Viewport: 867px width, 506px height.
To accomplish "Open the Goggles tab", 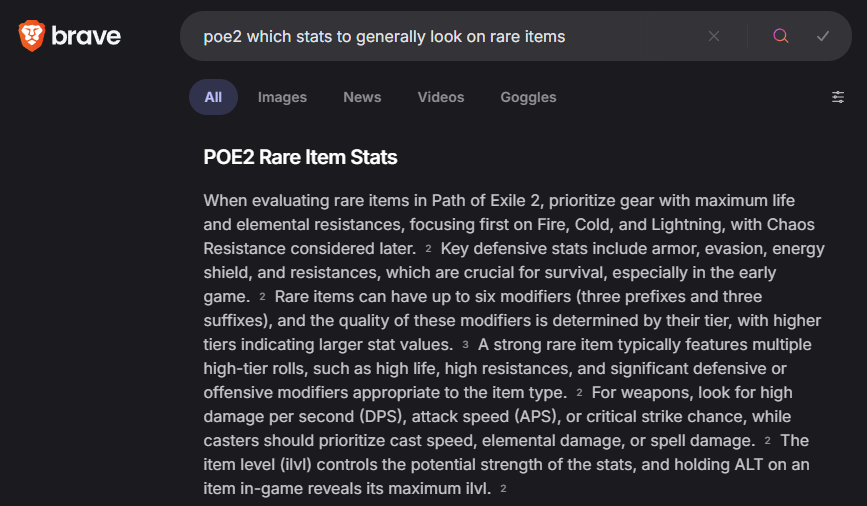I will (528, 97).
